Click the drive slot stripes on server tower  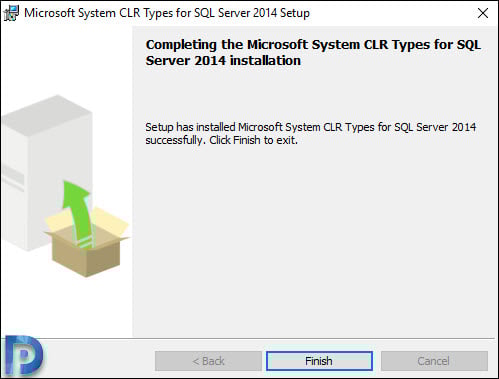[x=13, y=178]
